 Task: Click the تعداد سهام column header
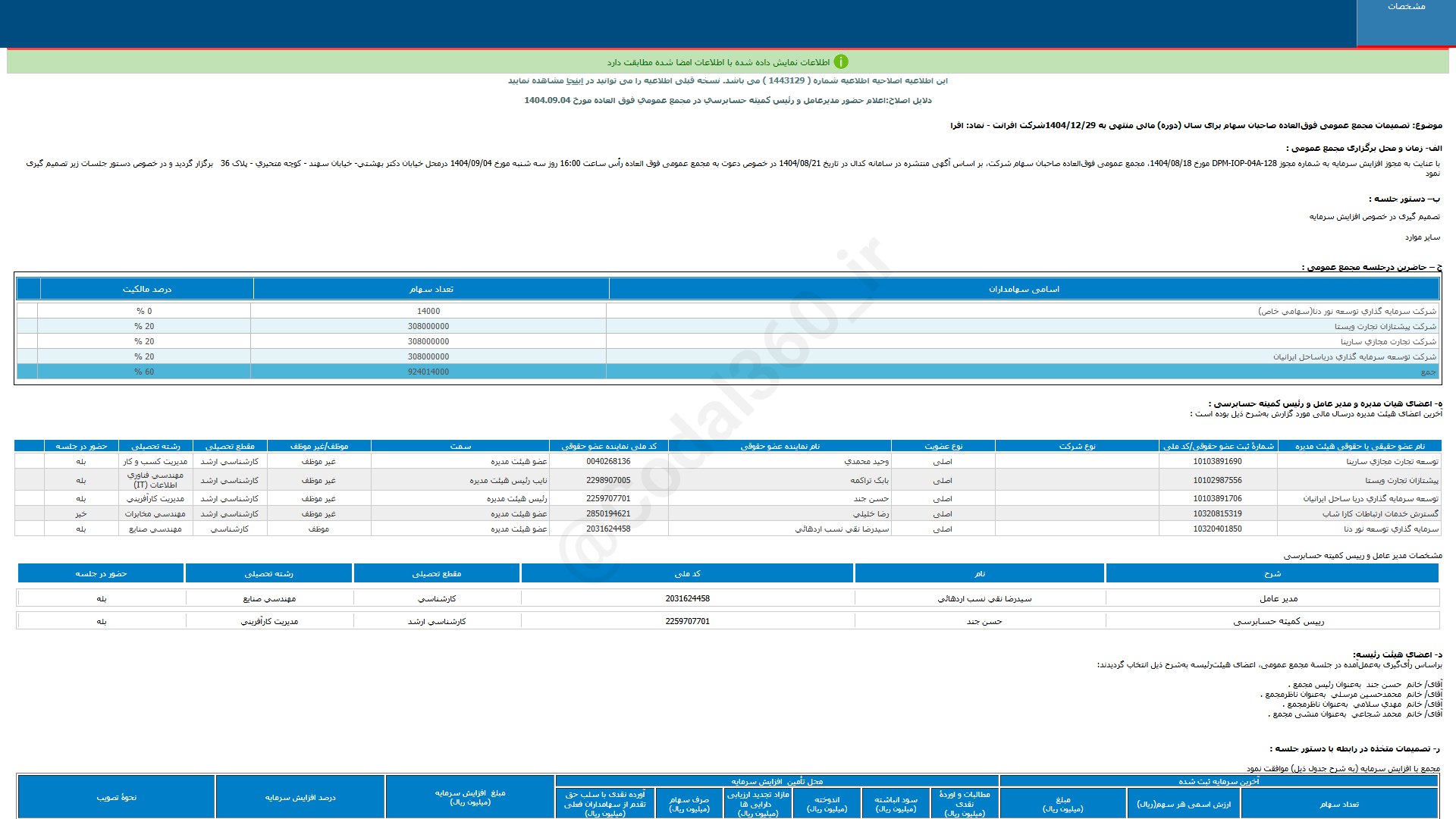[431, 289]
